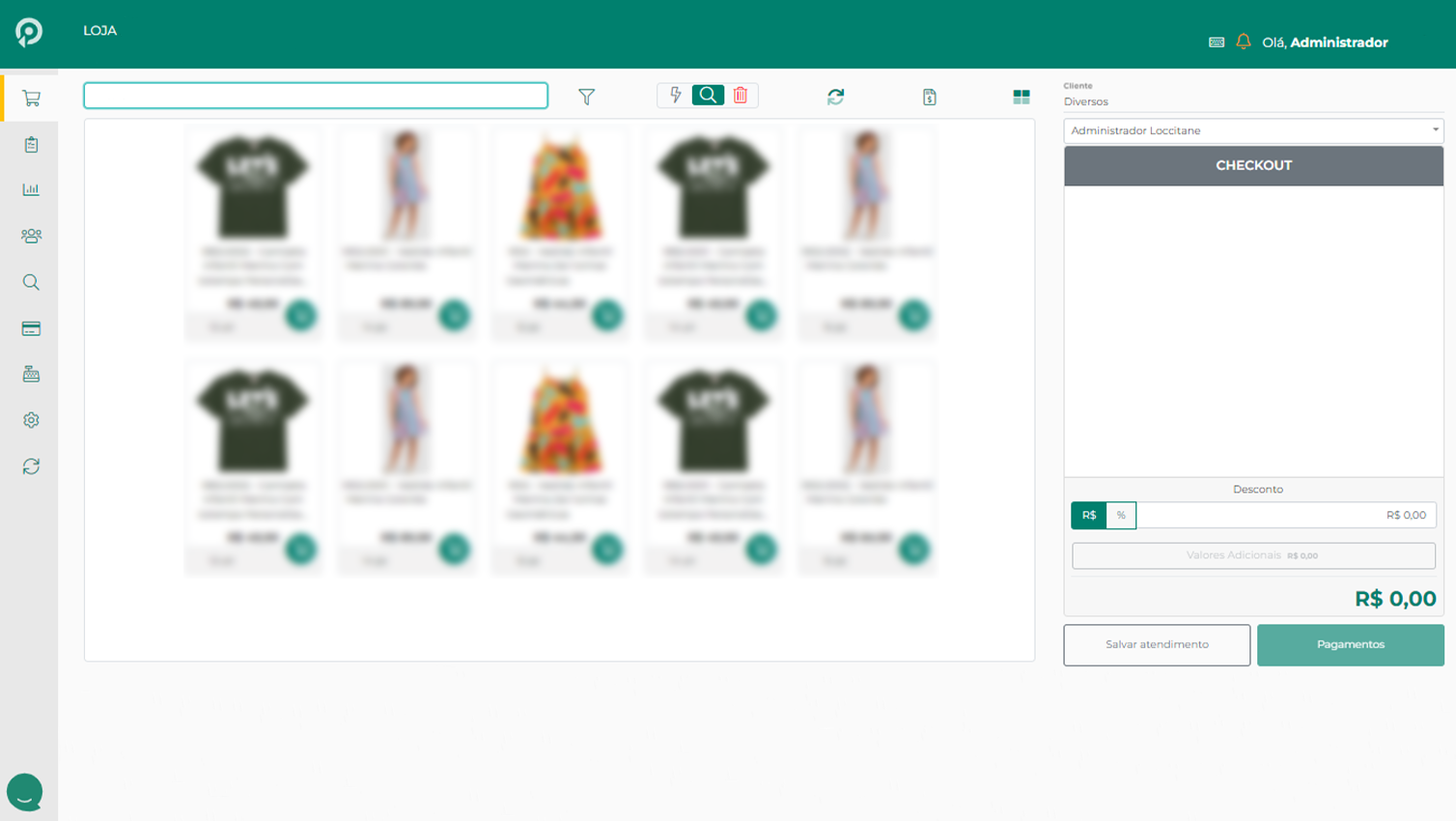Open the cash register sidebar icon

[x=31, y=375]
